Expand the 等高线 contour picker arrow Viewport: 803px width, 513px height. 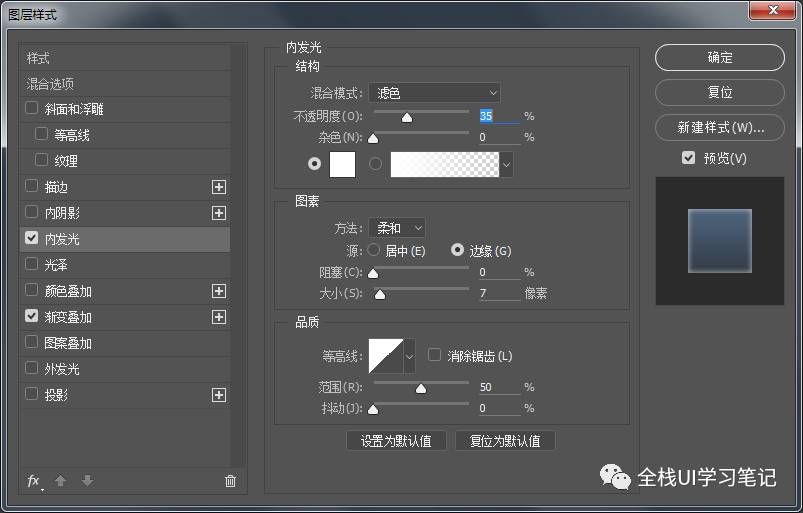click(409, 356)
